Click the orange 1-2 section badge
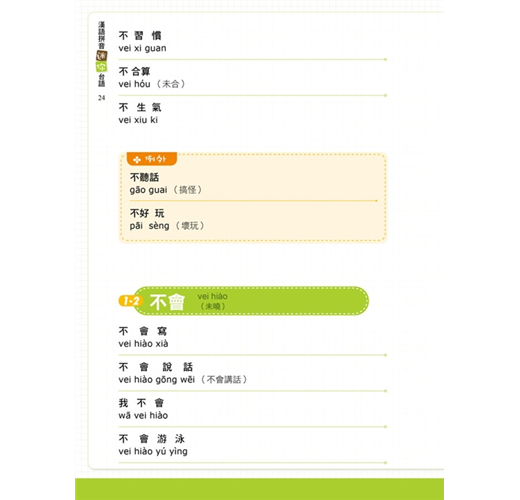Screen dimensions: 520x500 [x=131, y=301]
